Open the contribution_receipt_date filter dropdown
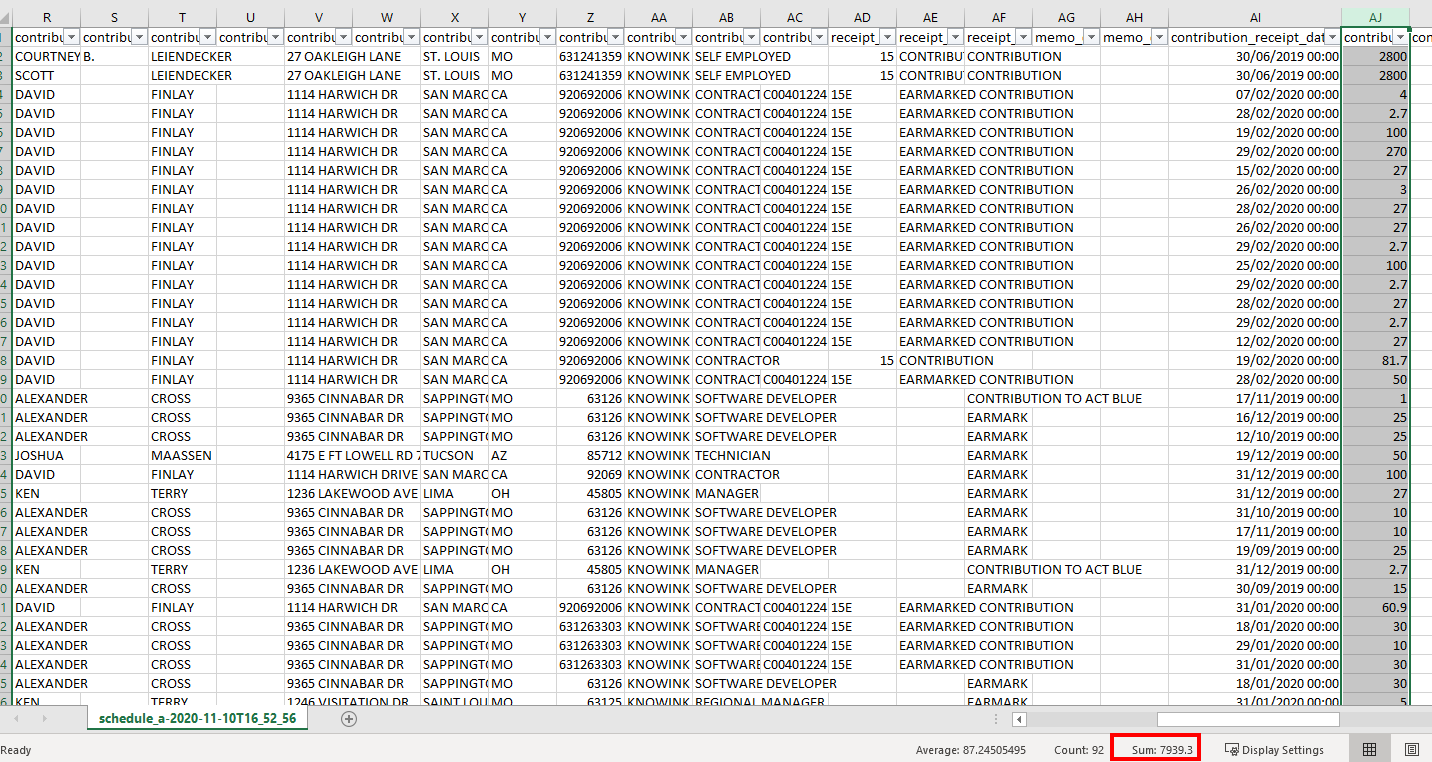Image resolution: width=1432 pixels, height=762 pixels. 1332,37
